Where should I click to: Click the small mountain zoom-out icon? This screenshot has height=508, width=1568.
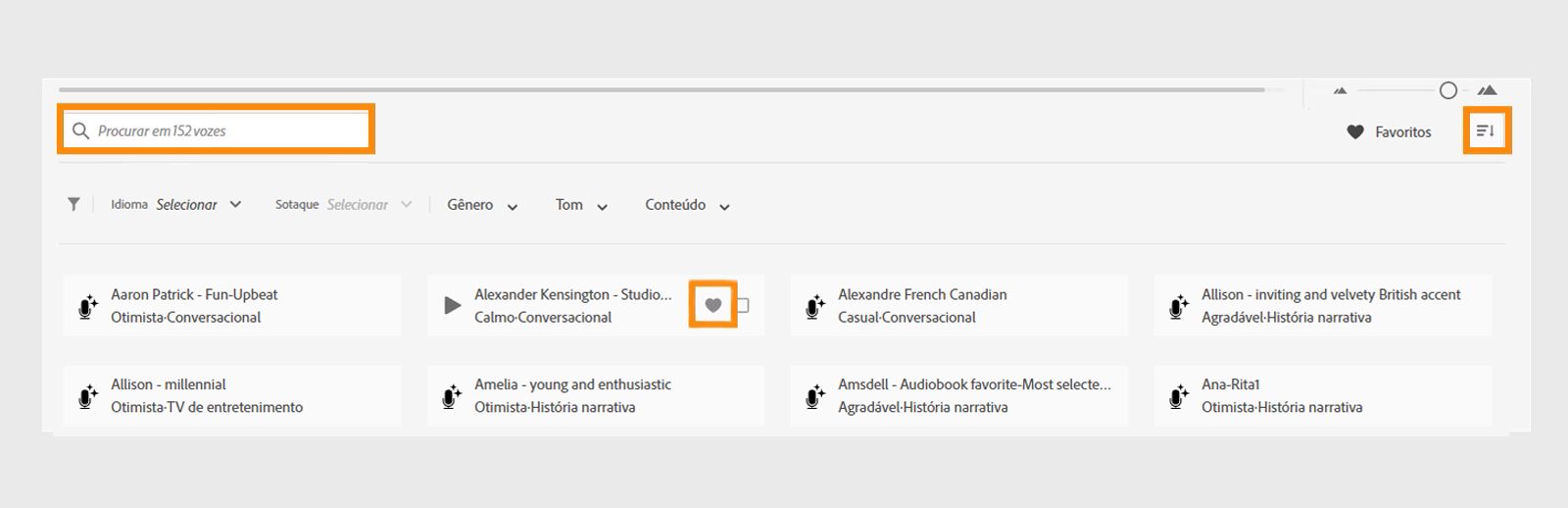click(x=1340, y=91)
